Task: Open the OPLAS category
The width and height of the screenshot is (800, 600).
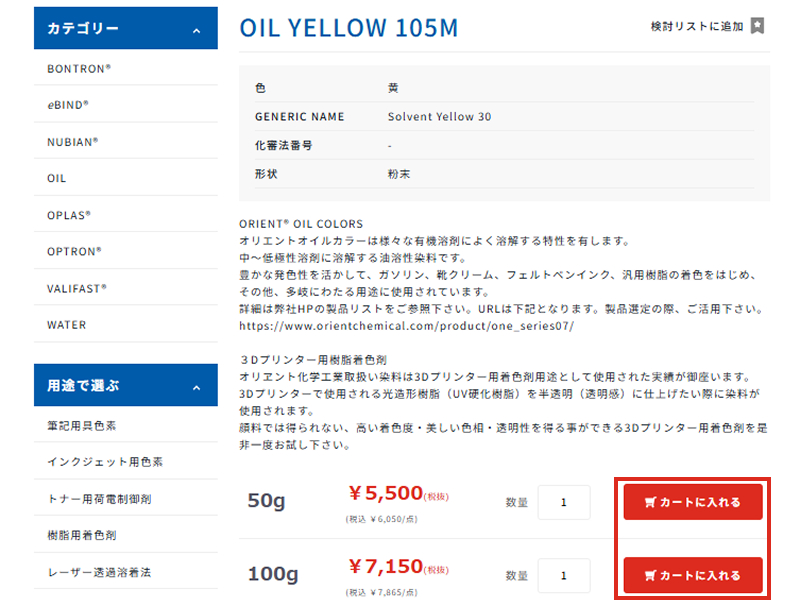Action: (x=69, y=215)
